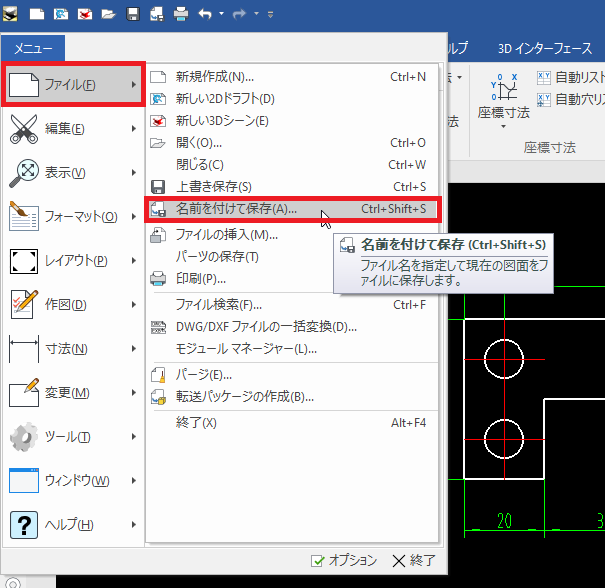Click the new file icon in title bar

coord(36,15)
